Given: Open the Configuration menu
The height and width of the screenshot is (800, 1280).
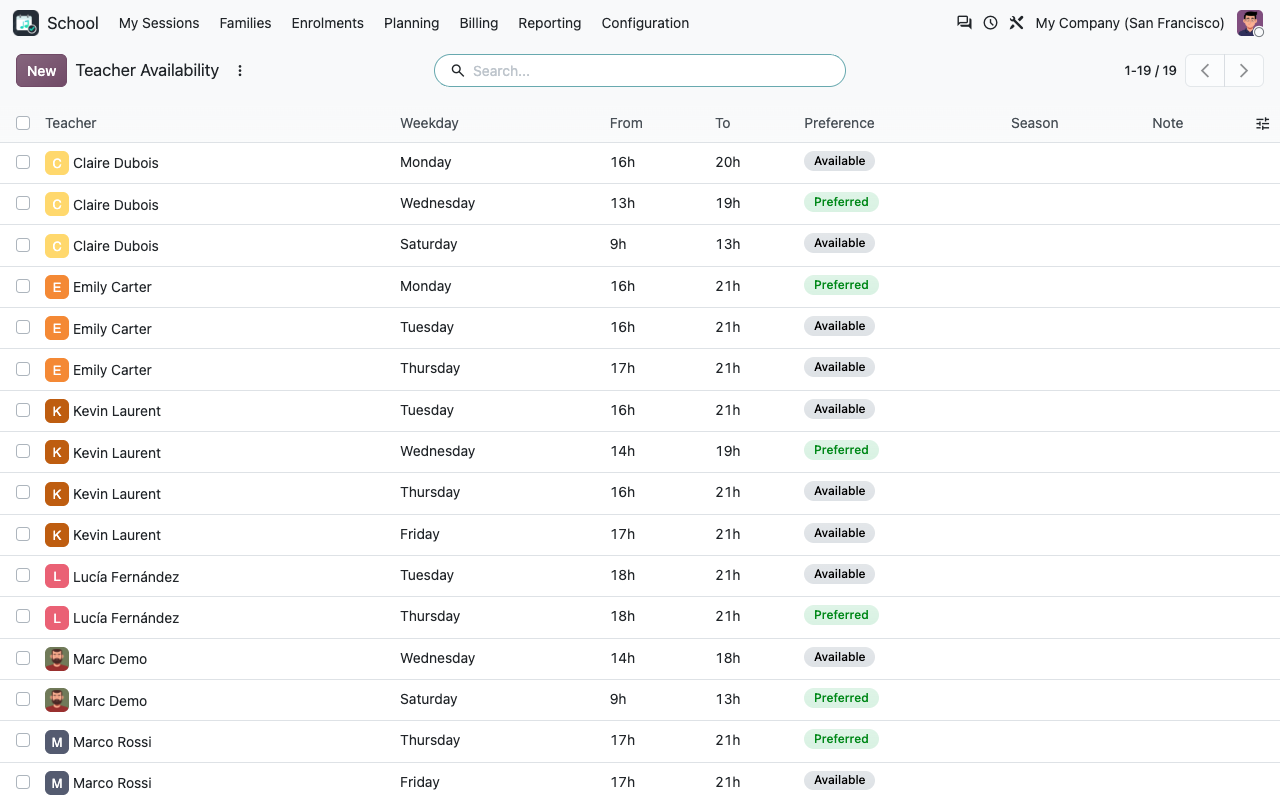Looking at the screenshot, I should [x=645, y=23].
